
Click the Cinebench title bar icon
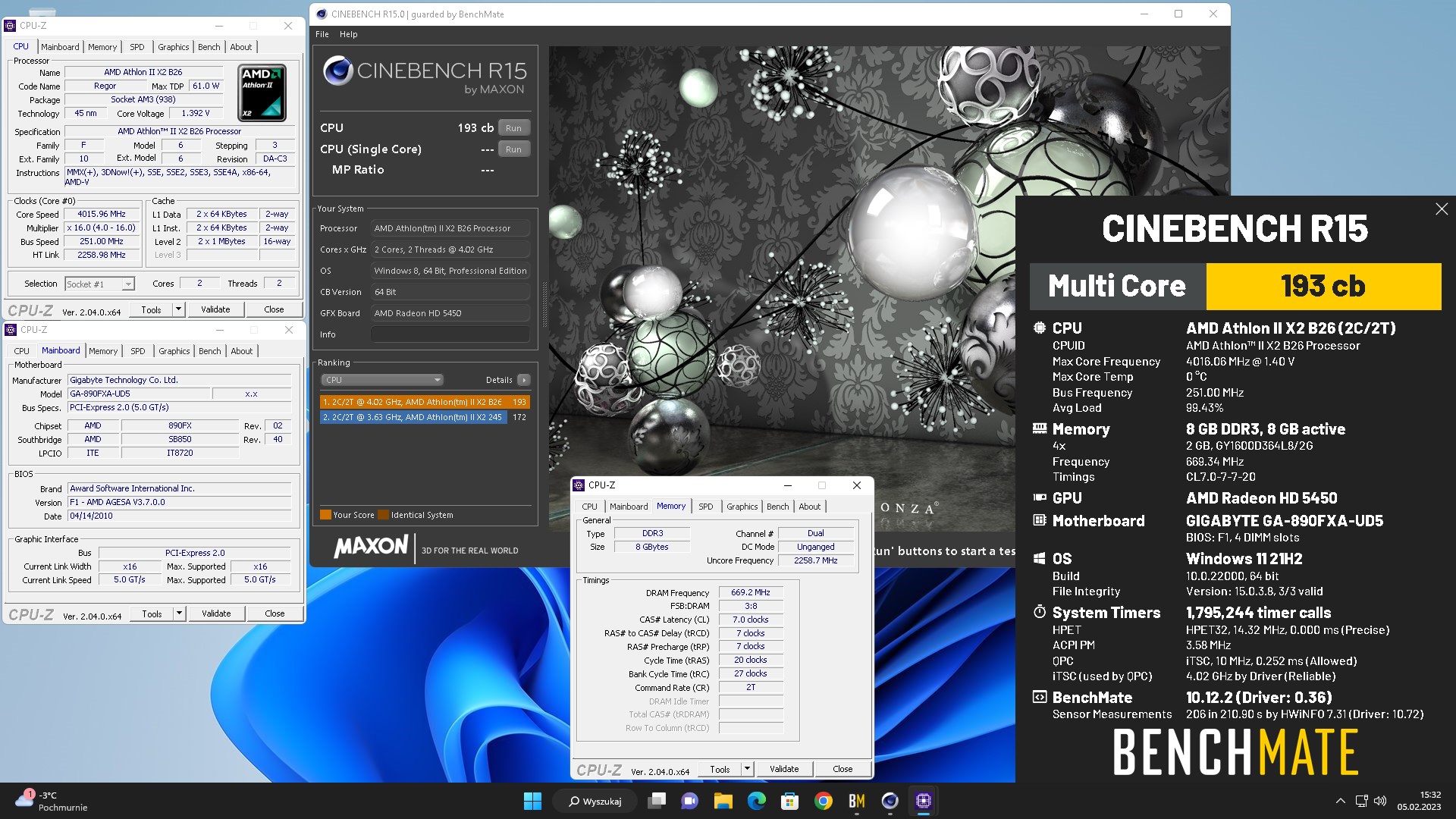322,14
